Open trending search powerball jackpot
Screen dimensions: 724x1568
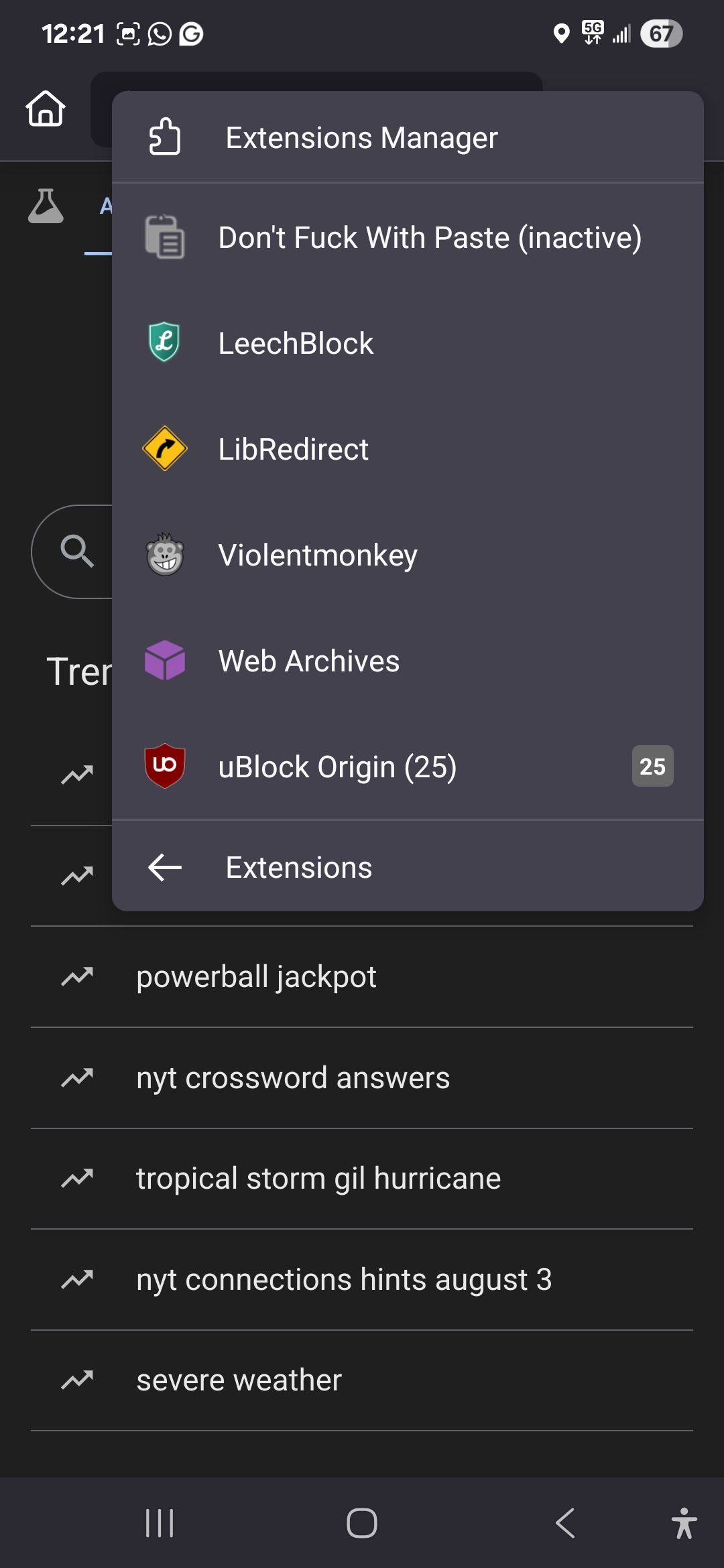click(256, 977)
